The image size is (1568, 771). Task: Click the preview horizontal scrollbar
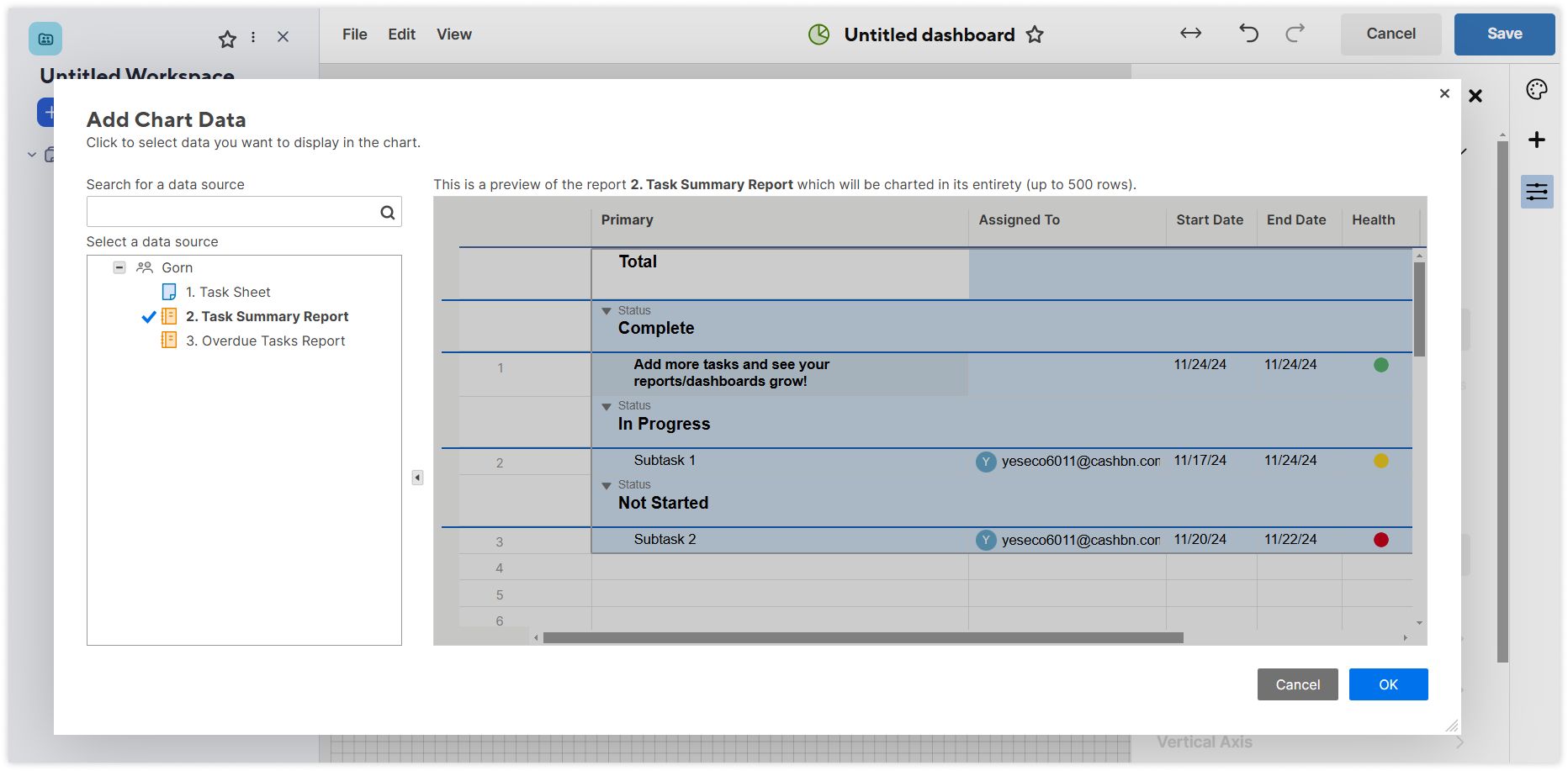tap(863, 638)
